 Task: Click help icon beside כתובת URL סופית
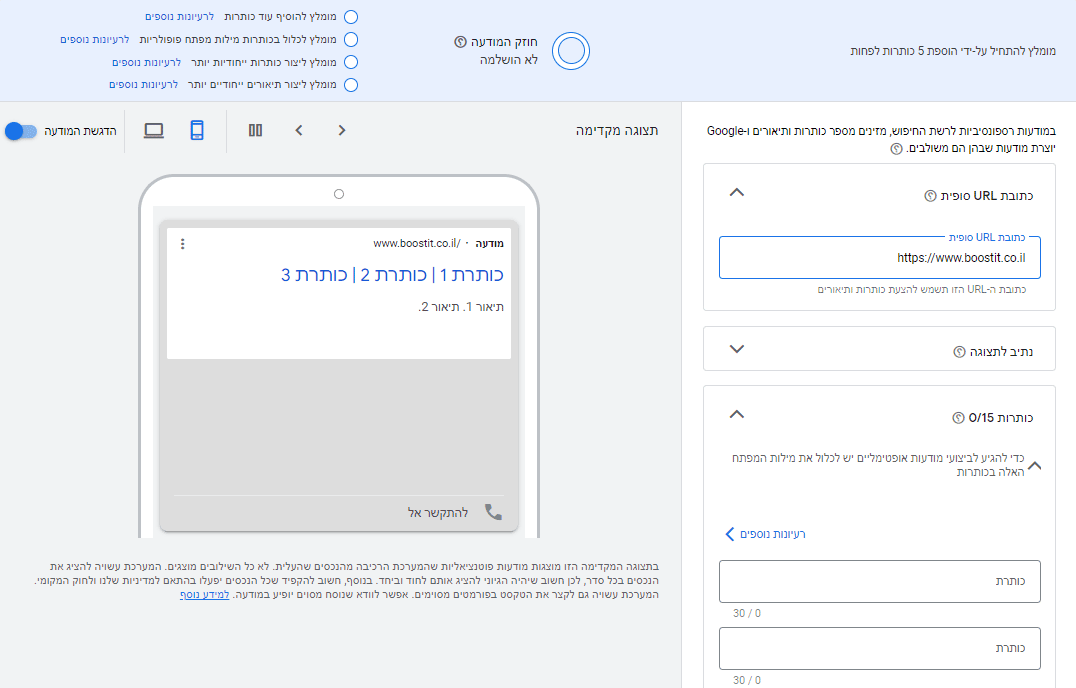coord(930,196)
